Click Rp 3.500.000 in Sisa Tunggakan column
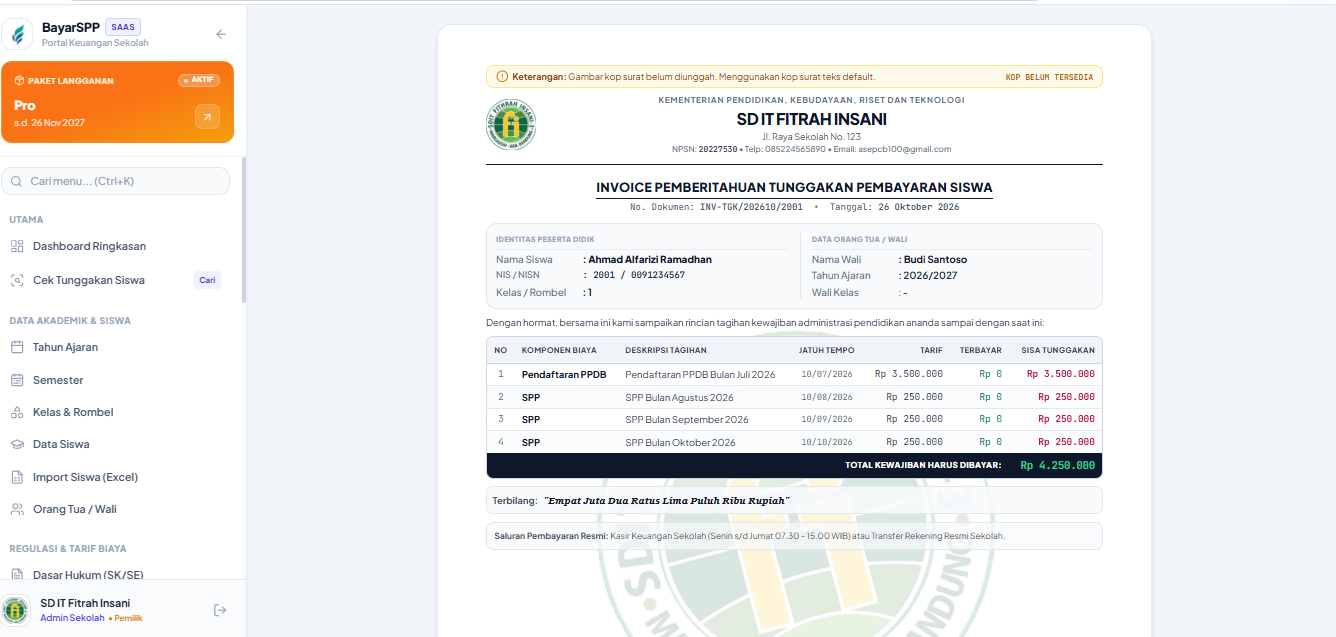Image resolution: width=1336 pixels, height=637 pixels. click(x=1061, y=374)
